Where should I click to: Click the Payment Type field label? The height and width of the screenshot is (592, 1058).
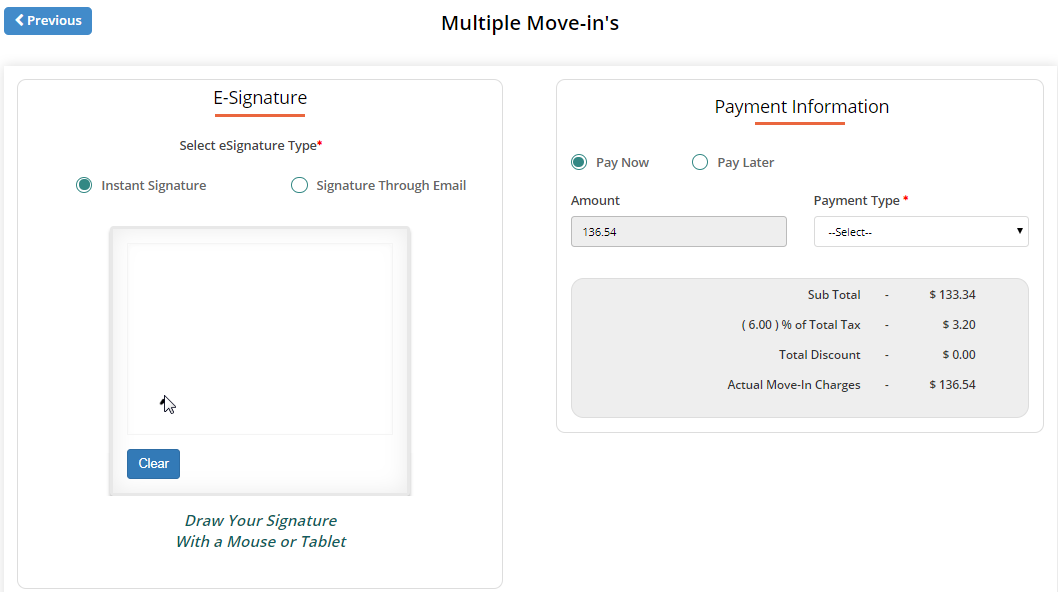point(861,200)
